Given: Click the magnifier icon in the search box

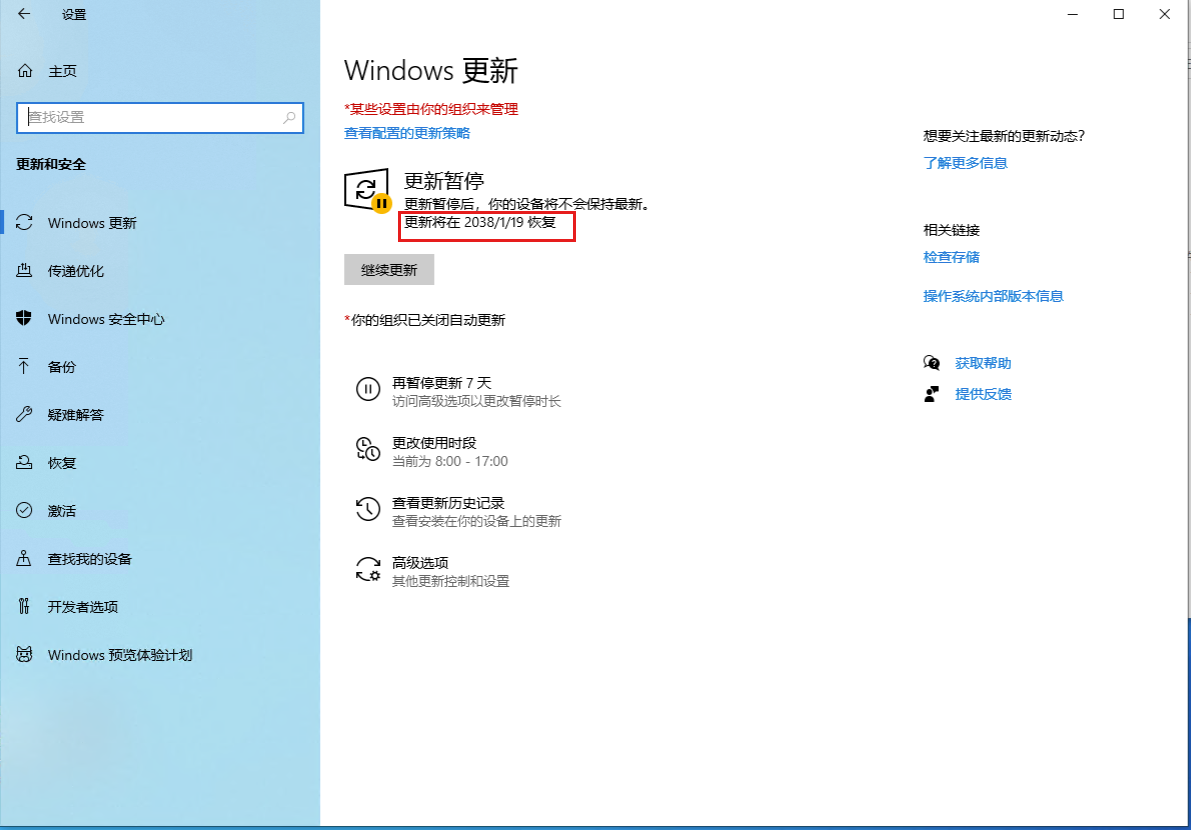Looking at the screenshot, I should click(289, 118).
